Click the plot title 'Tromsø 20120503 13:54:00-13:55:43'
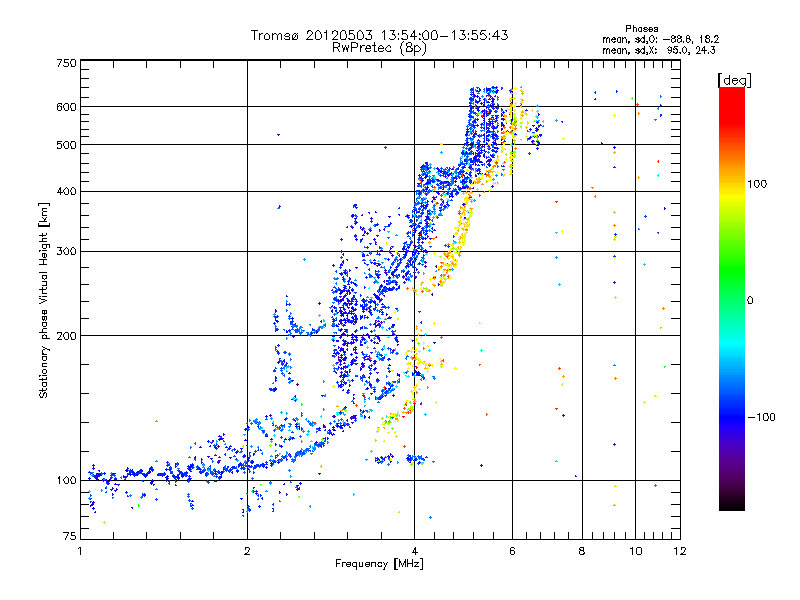The image size is (800, 600). [x=379, y=35]
